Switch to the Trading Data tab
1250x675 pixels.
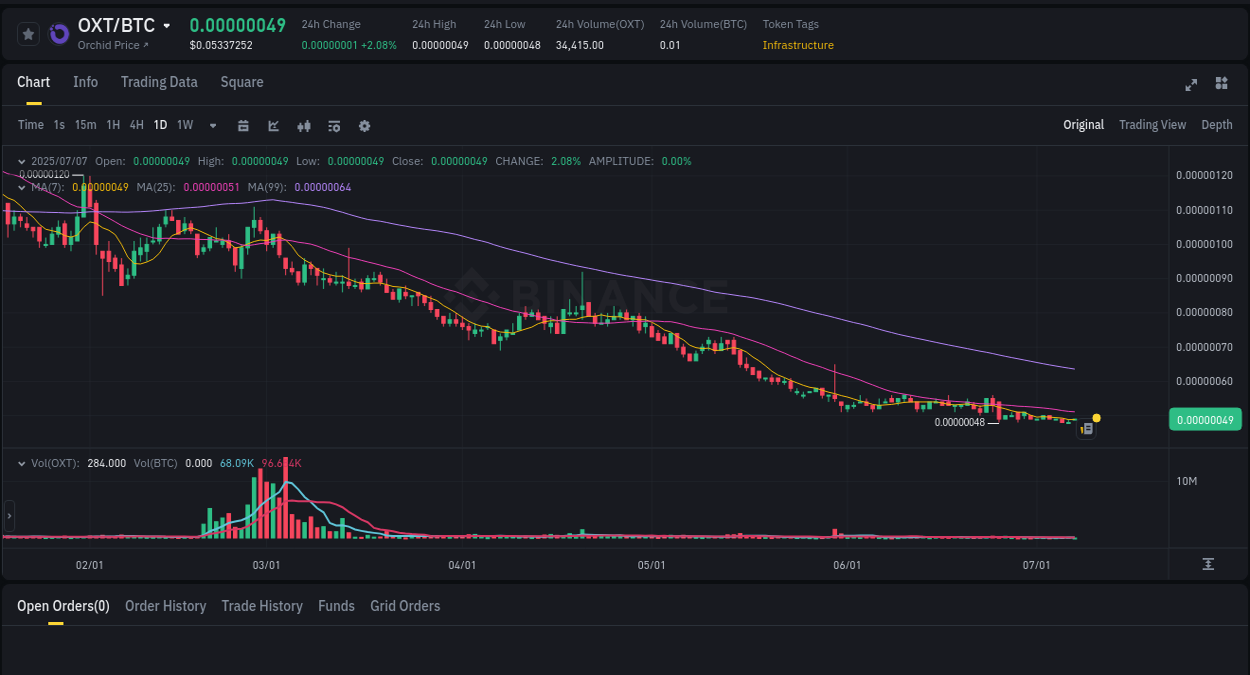click(x=159, y=82)
